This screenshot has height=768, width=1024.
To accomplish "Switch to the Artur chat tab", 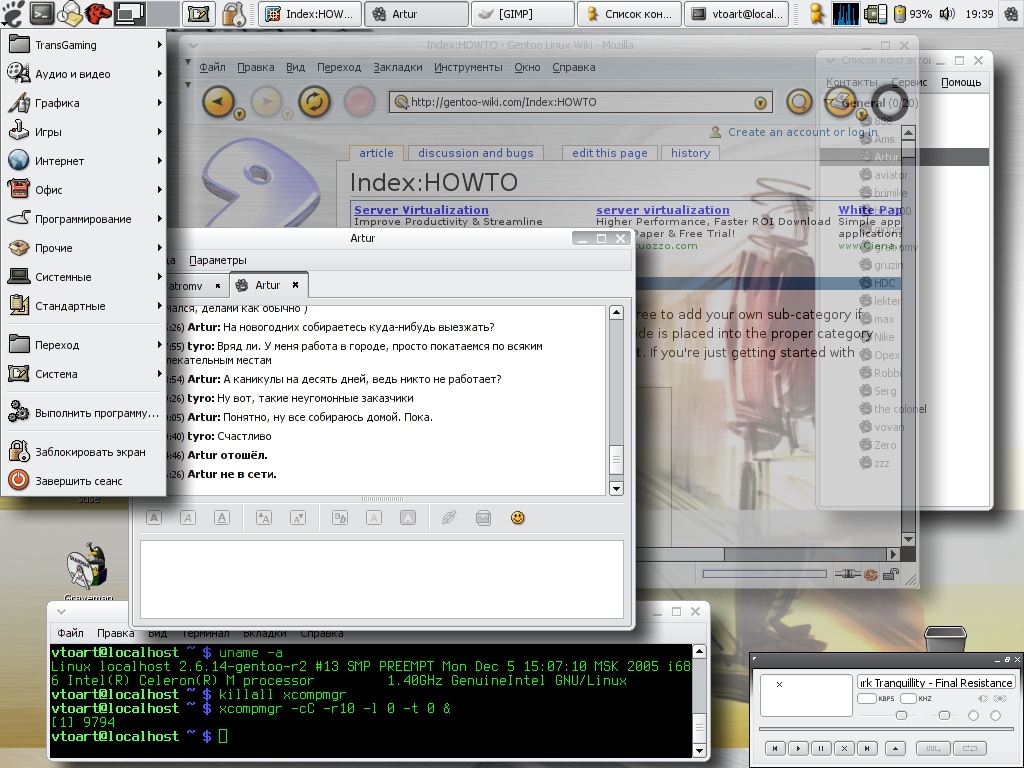I will point(267,285).
